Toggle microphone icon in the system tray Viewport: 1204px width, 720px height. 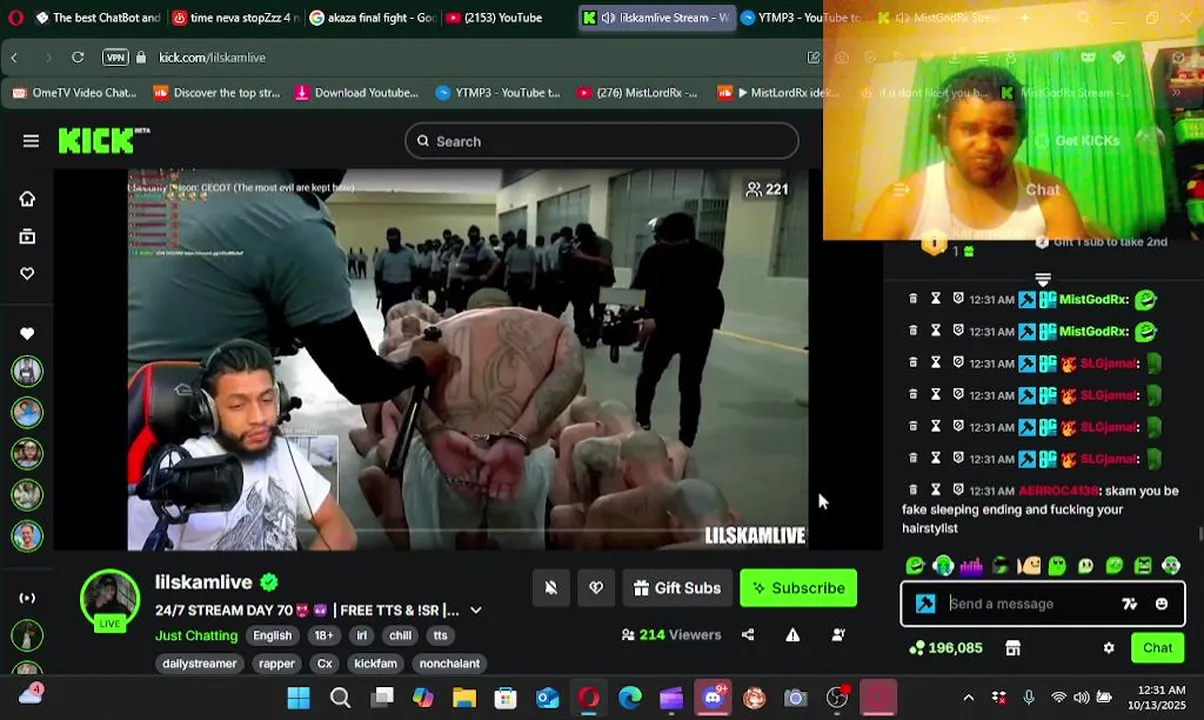point(1029,697)
